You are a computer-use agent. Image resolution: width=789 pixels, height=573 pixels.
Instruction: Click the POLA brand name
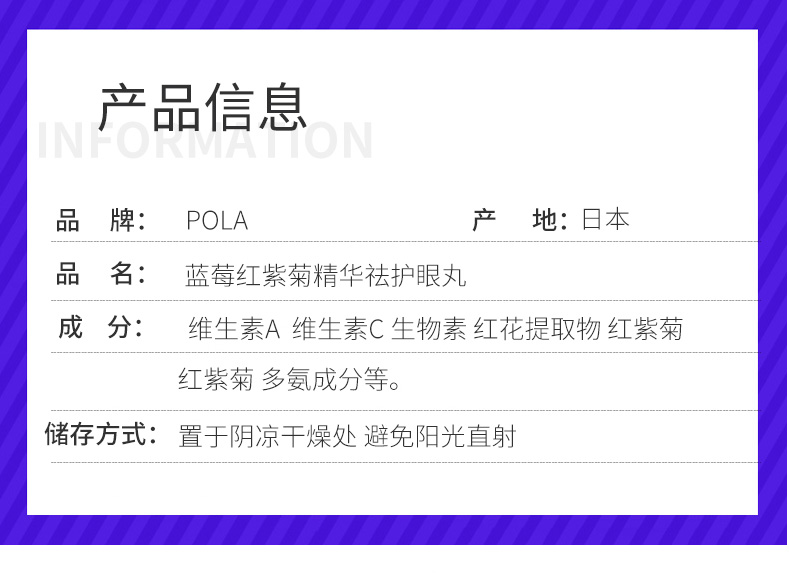click(x=217, y=221)
